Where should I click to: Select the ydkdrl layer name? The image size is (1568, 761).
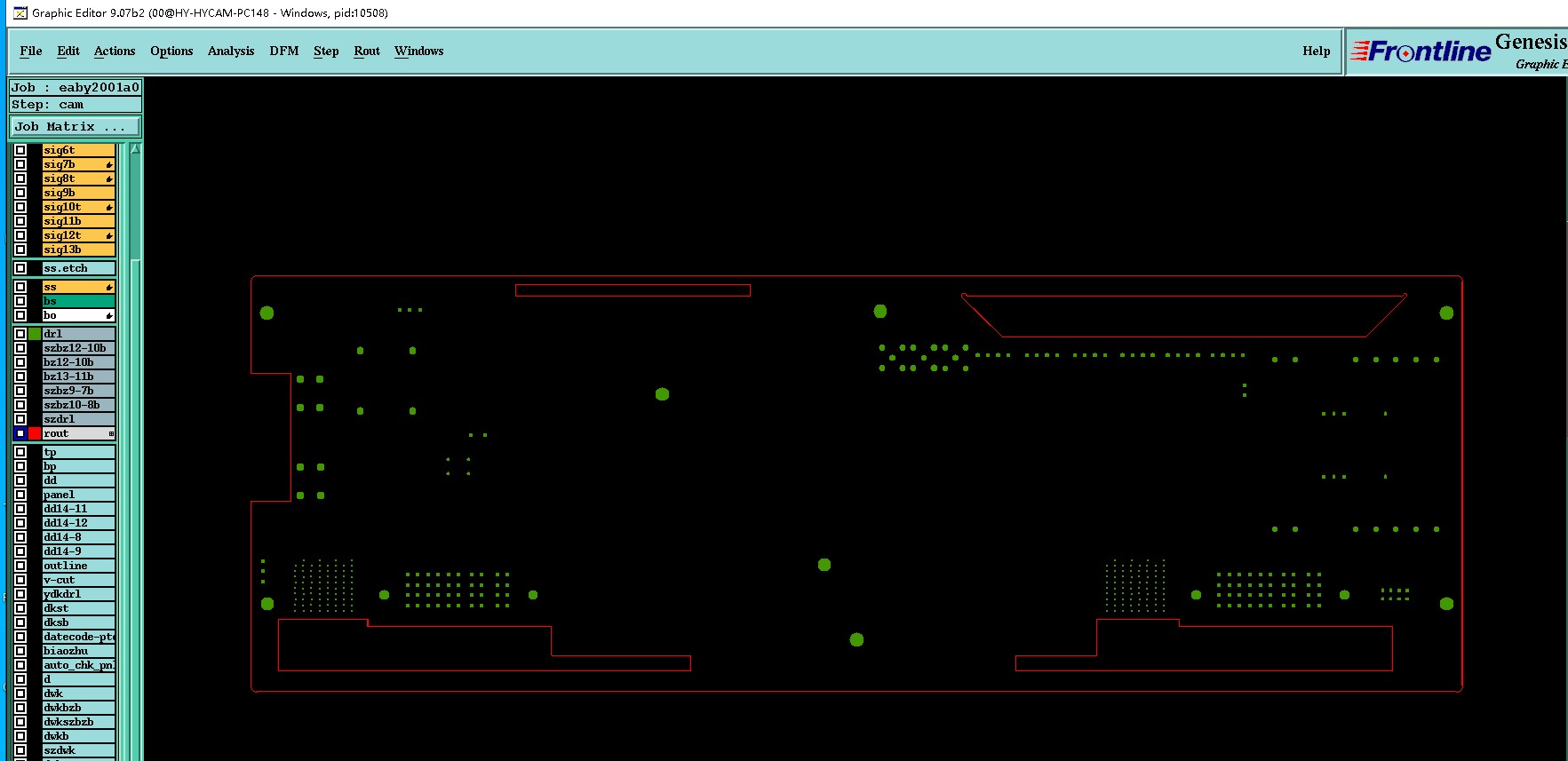click(x=79, y=594)
